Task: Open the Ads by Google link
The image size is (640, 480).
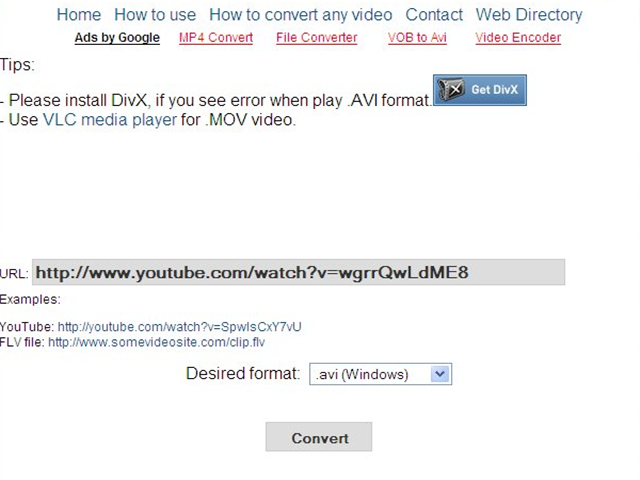Action: (x=117, y=38)
